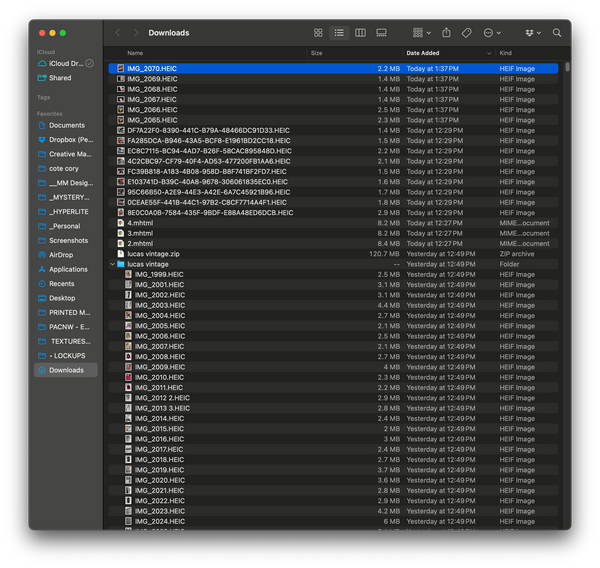Select file 8E0C0A0B-7584-435F-9BDF-E88A48ED6DCB.HEIC
600x568 pixels.
(x=333, y=212)
